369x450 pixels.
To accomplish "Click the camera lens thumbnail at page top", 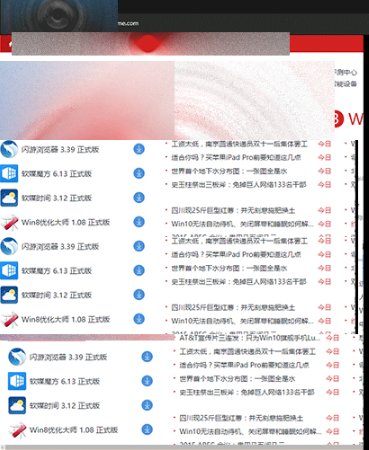I will [59, 16].
